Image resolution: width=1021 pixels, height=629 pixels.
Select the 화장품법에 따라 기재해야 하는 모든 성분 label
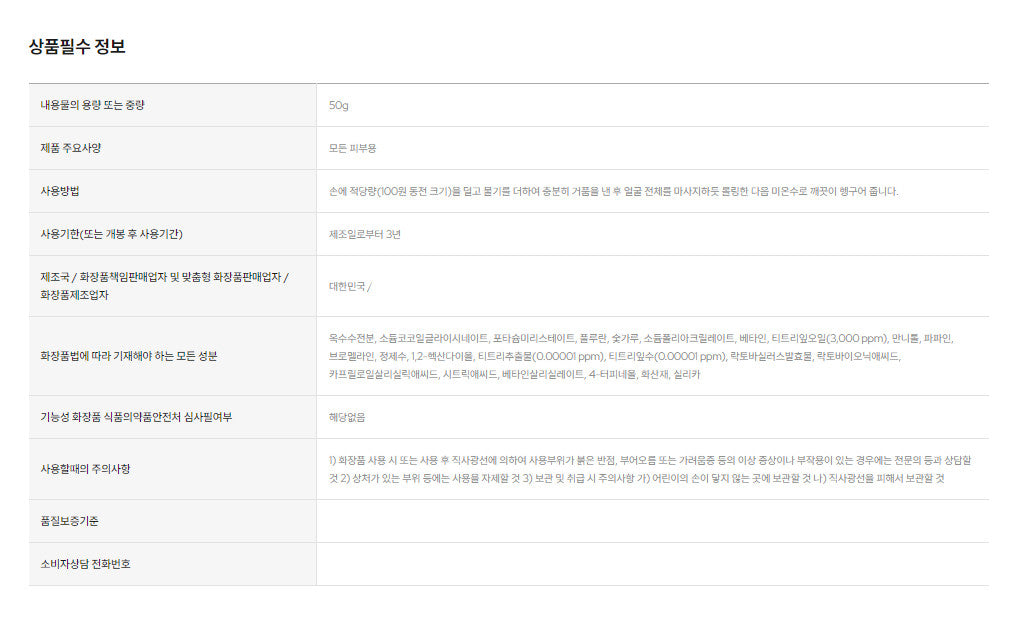128,356
